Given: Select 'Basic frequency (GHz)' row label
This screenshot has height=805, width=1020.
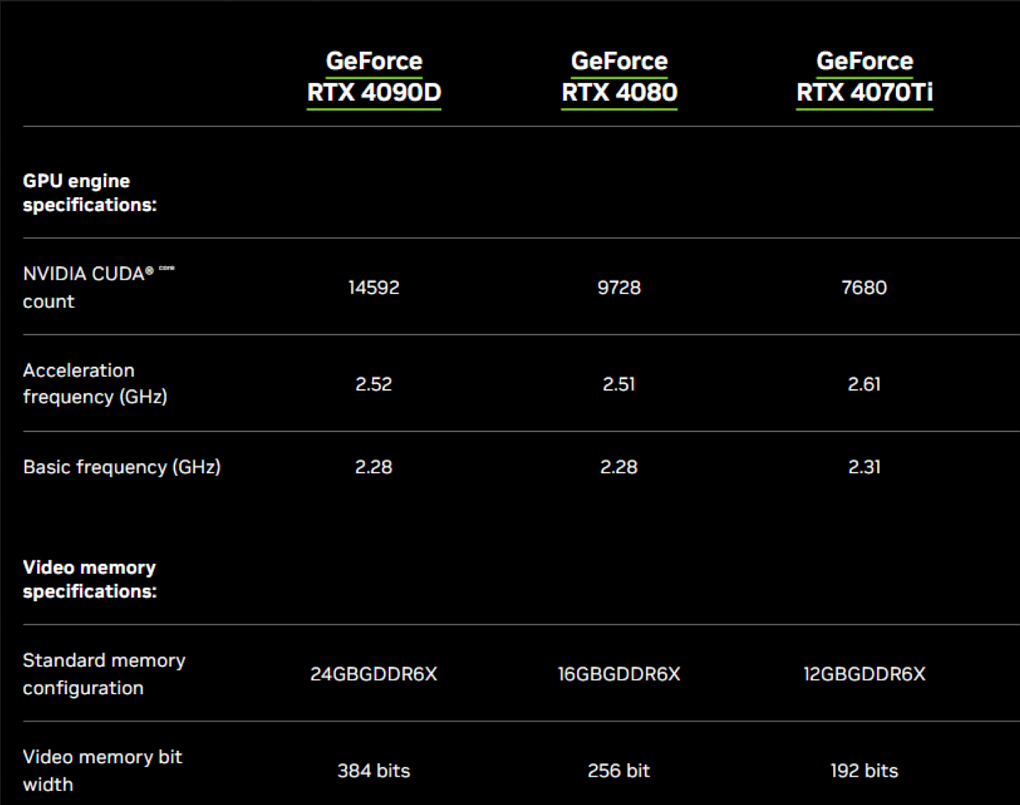Looking at the screenshot, I should pos(122,467).
